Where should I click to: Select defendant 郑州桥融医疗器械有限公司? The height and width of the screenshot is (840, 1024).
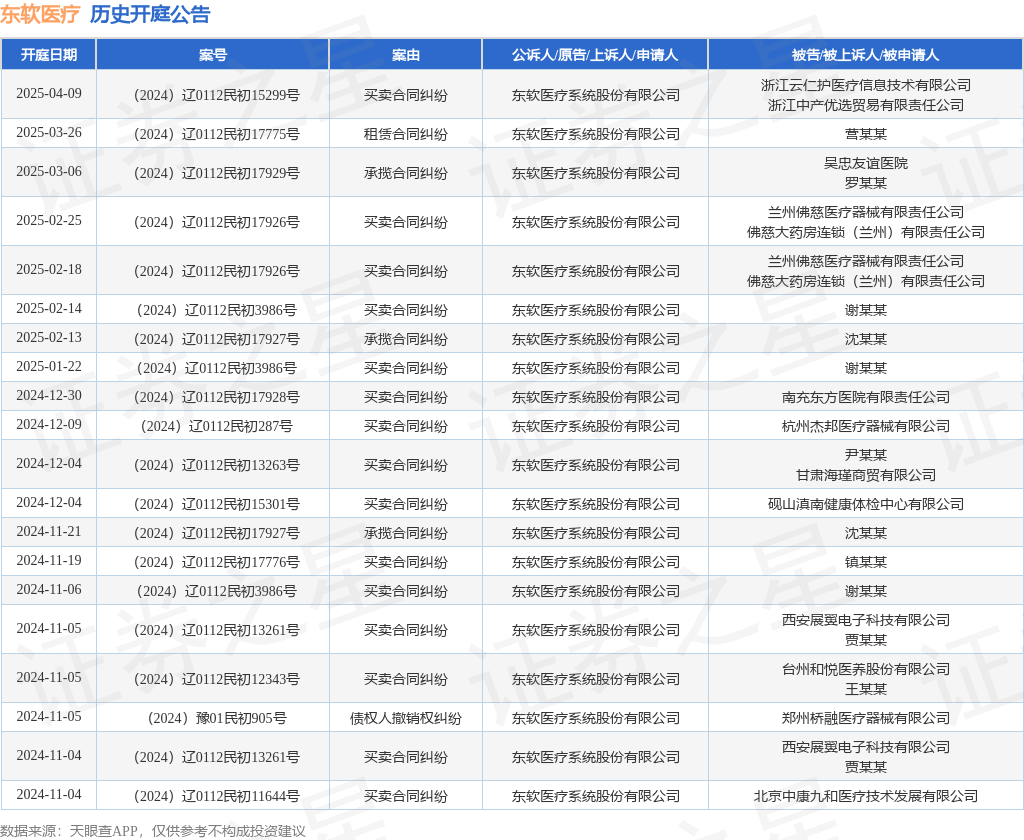[865, 719]
